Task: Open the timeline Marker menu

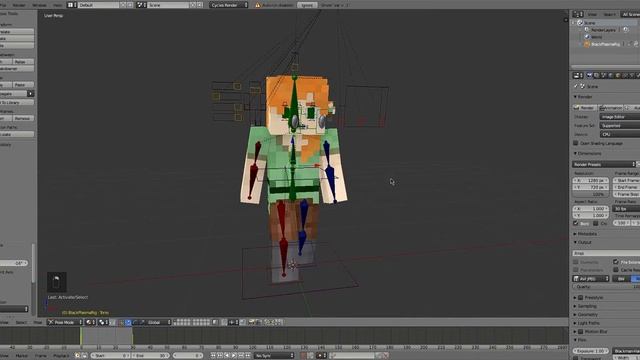Action: (22, 356)
